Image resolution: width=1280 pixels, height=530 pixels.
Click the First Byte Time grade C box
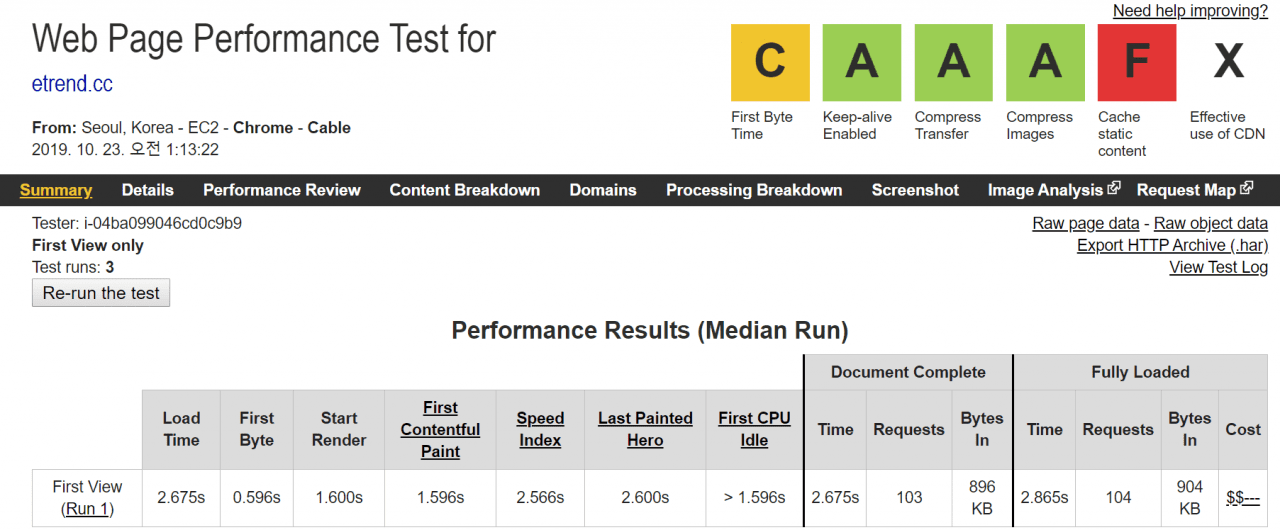[x=770, y=63]
